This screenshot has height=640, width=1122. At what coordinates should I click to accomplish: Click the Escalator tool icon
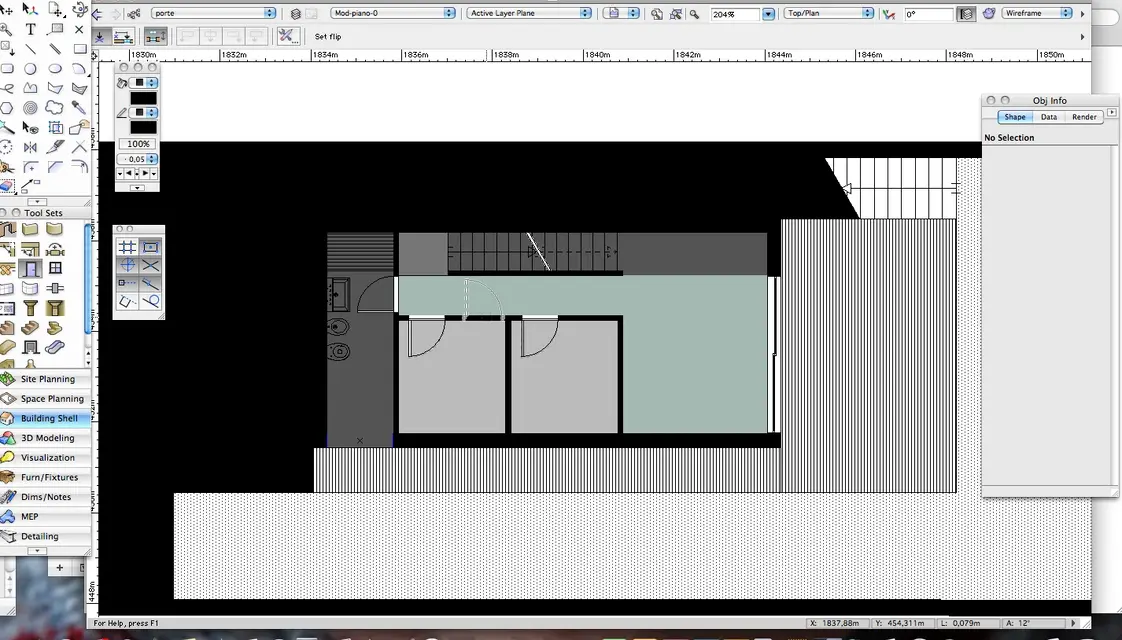tap(55, 348)
